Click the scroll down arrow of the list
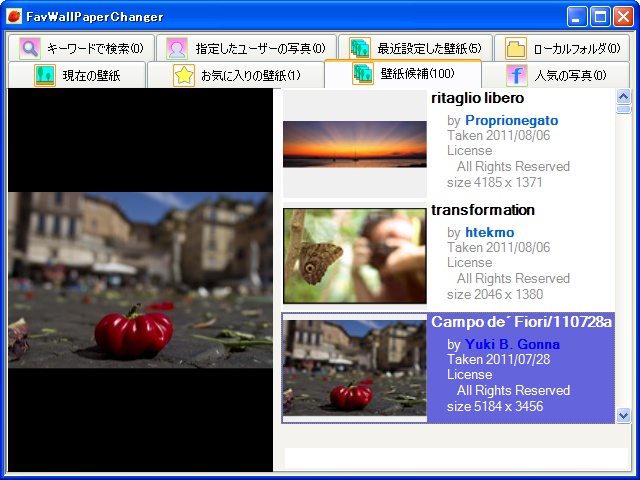This screenshot has width=640, height=480. pyautogui.click(x=623, y=416)
